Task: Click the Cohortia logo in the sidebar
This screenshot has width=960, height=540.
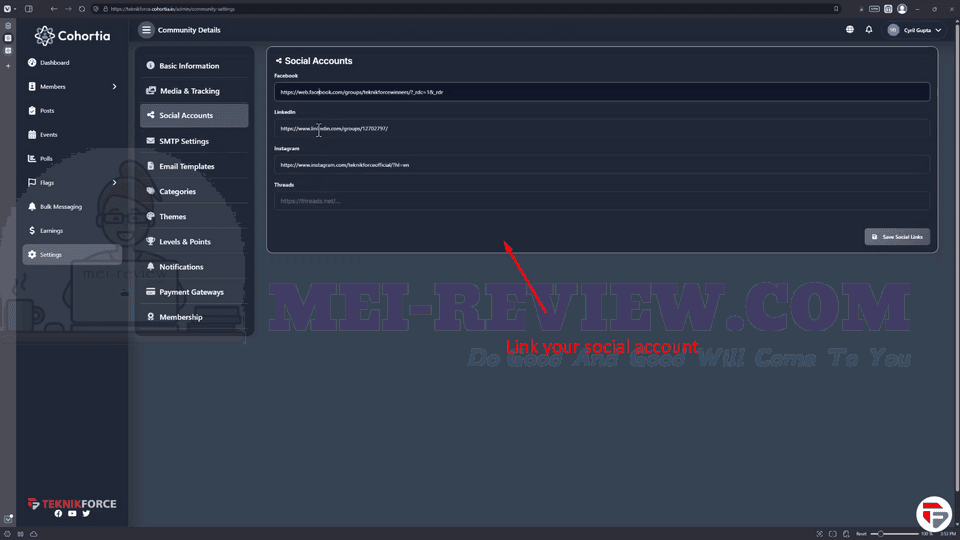Action: click(x=72, y=36)
